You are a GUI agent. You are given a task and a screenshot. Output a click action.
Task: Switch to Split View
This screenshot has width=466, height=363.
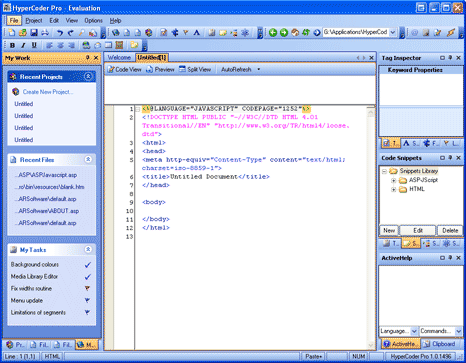tap(195, 70)
